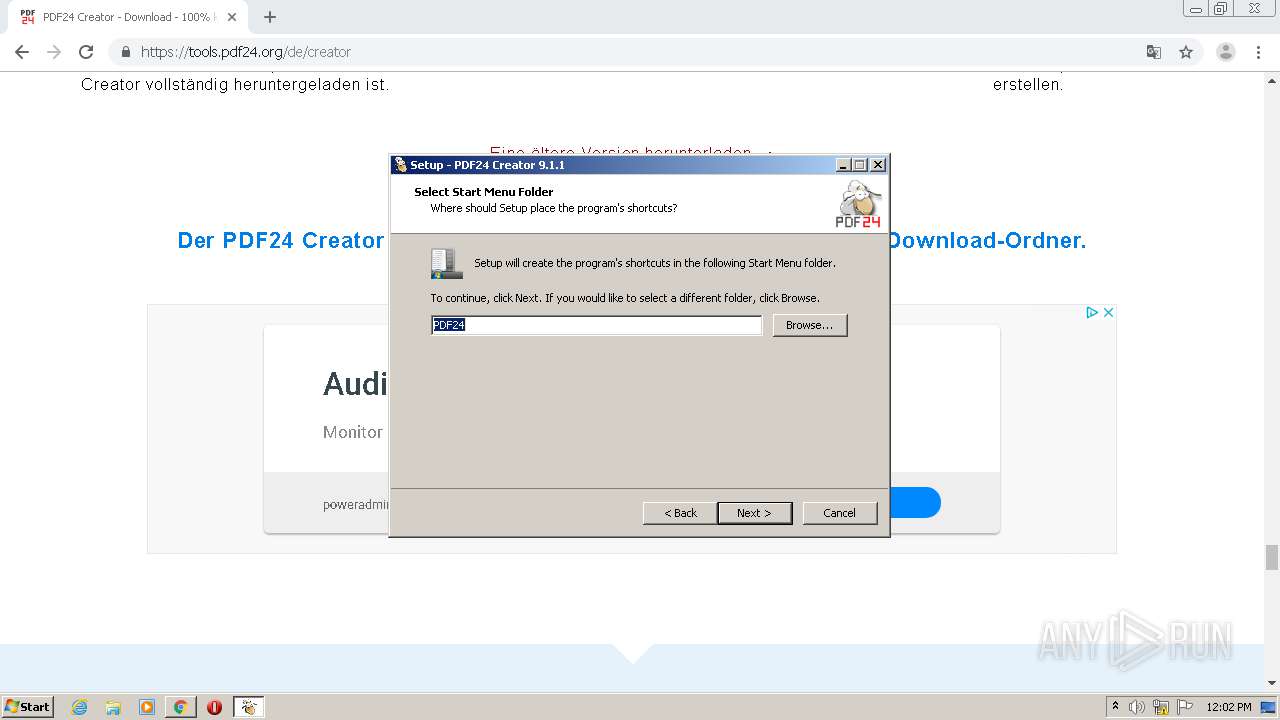Image resolution: width=1280 pixels, height=720 pixels.
Task: Open the volume speaker tray icon
Action: pyautogui.click(x=1137, y=707)
